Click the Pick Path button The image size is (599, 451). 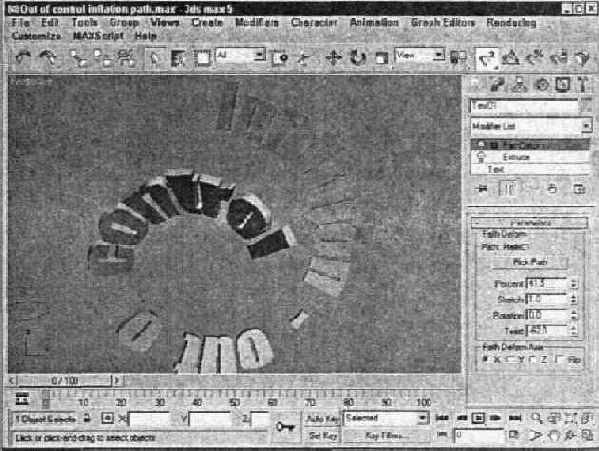[529, 262]
